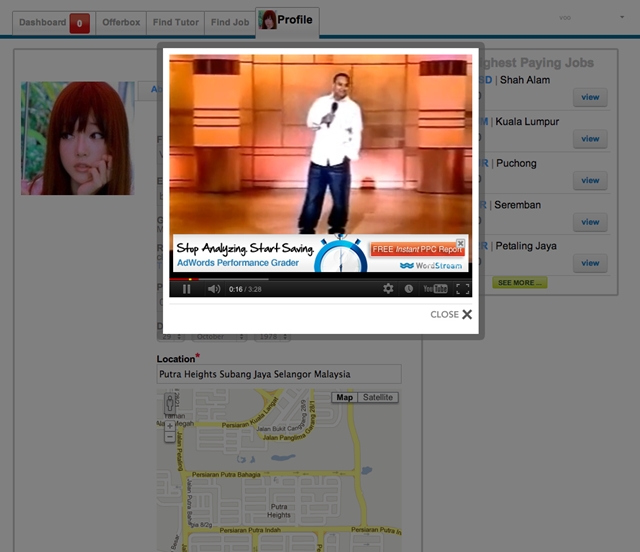Image resolution: width=640 pixels, height=552 pixels.
Task: Zoom in the map with plus button
Action: click(x=170, y=426)
